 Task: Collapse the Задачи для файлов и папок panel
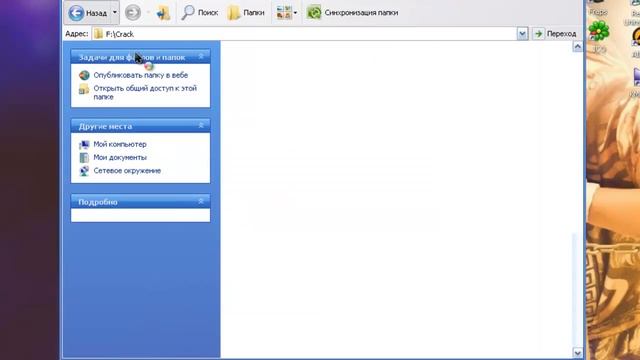pos(201,57)
